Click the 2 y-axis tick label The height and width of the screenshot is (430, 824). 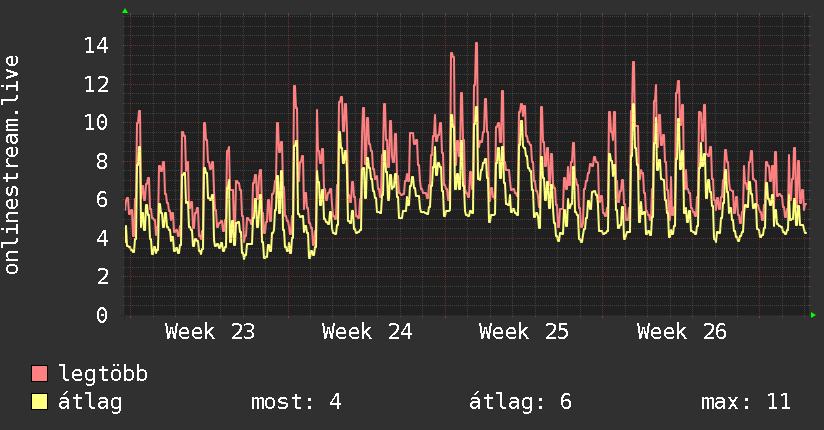(x=102, y=277)
